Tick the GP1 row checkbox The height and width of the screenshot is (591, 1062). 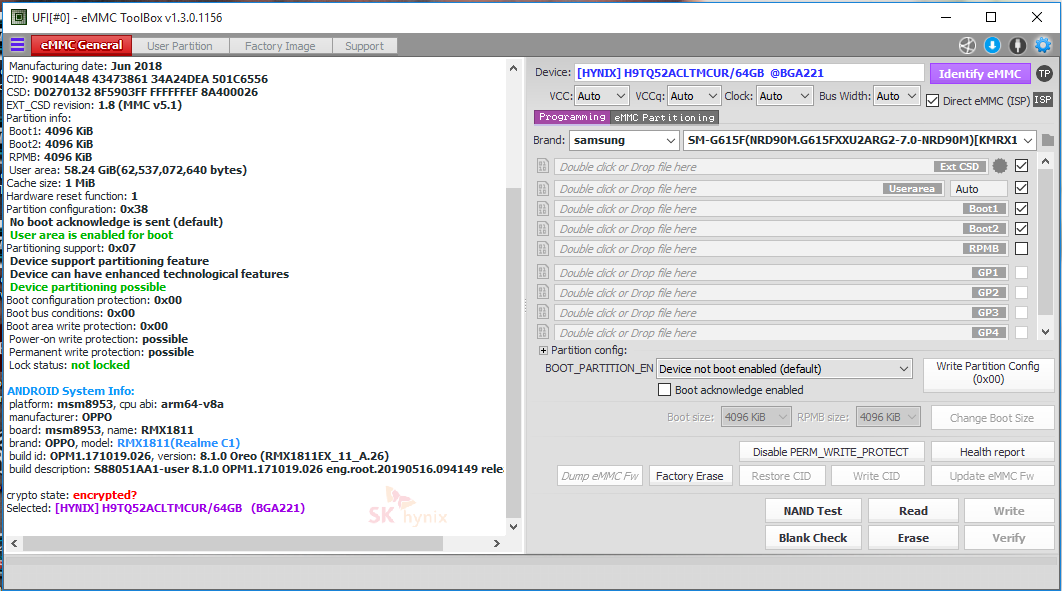[x=1021, y=272]
